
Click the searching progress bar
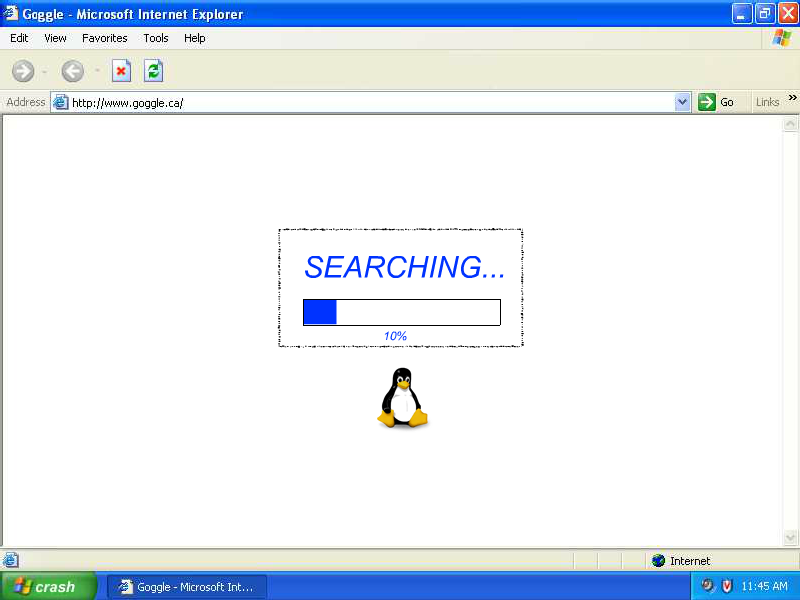click(x=402, y=312)
